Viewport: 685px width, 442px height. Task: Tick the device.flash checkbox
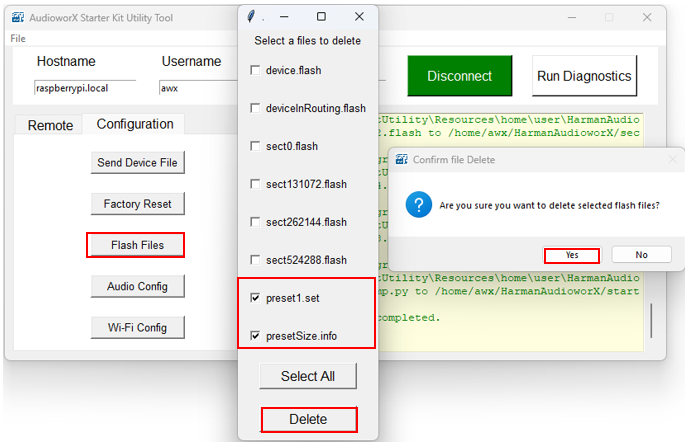pyautogui.click(x=255, y=70)
